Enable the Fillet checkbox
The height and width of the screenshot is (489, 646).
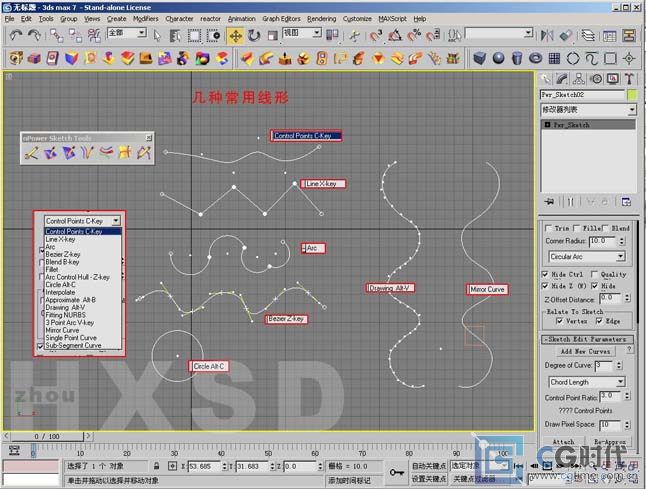point(576,228)
